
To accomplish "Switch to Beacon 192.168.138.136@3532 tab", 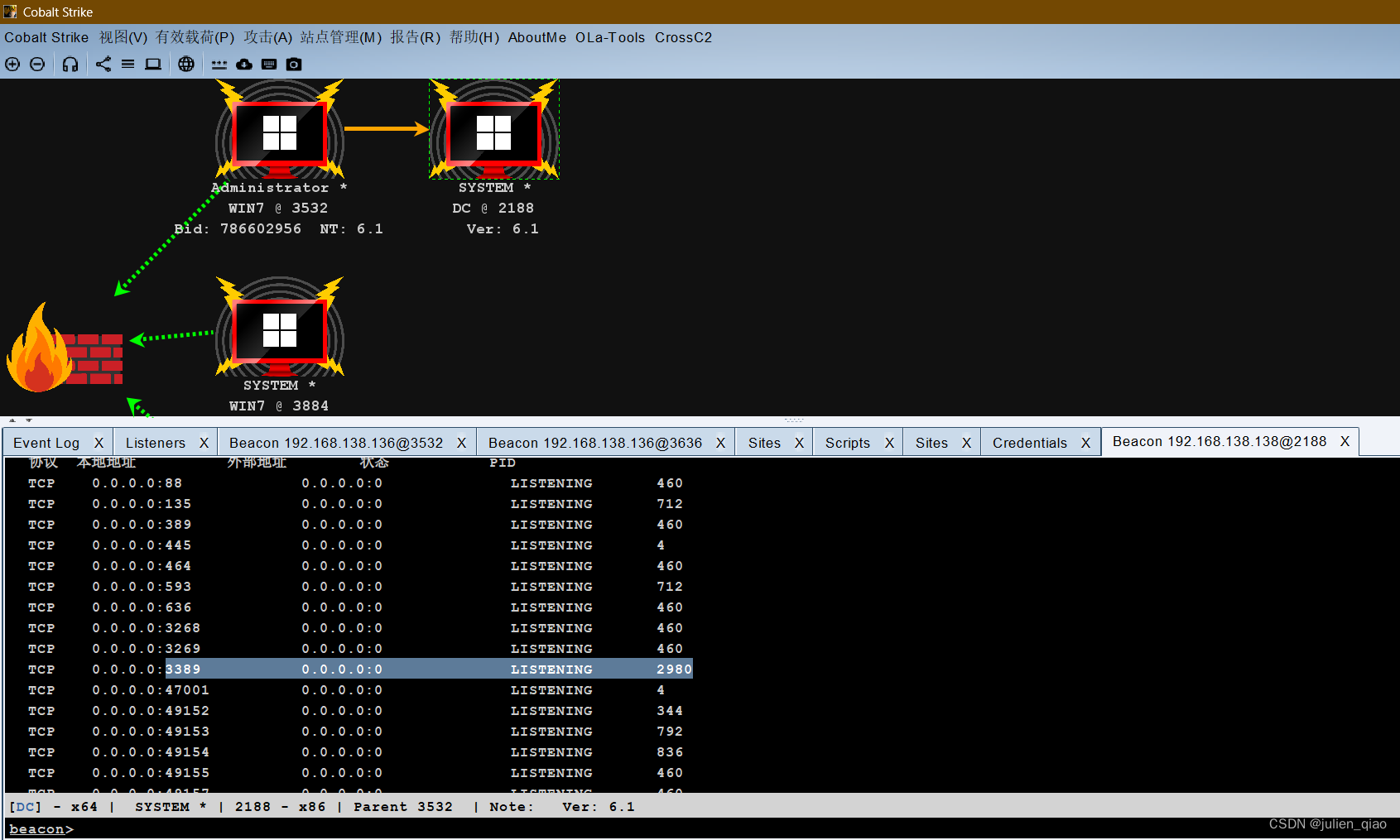I will coord(336,443).
